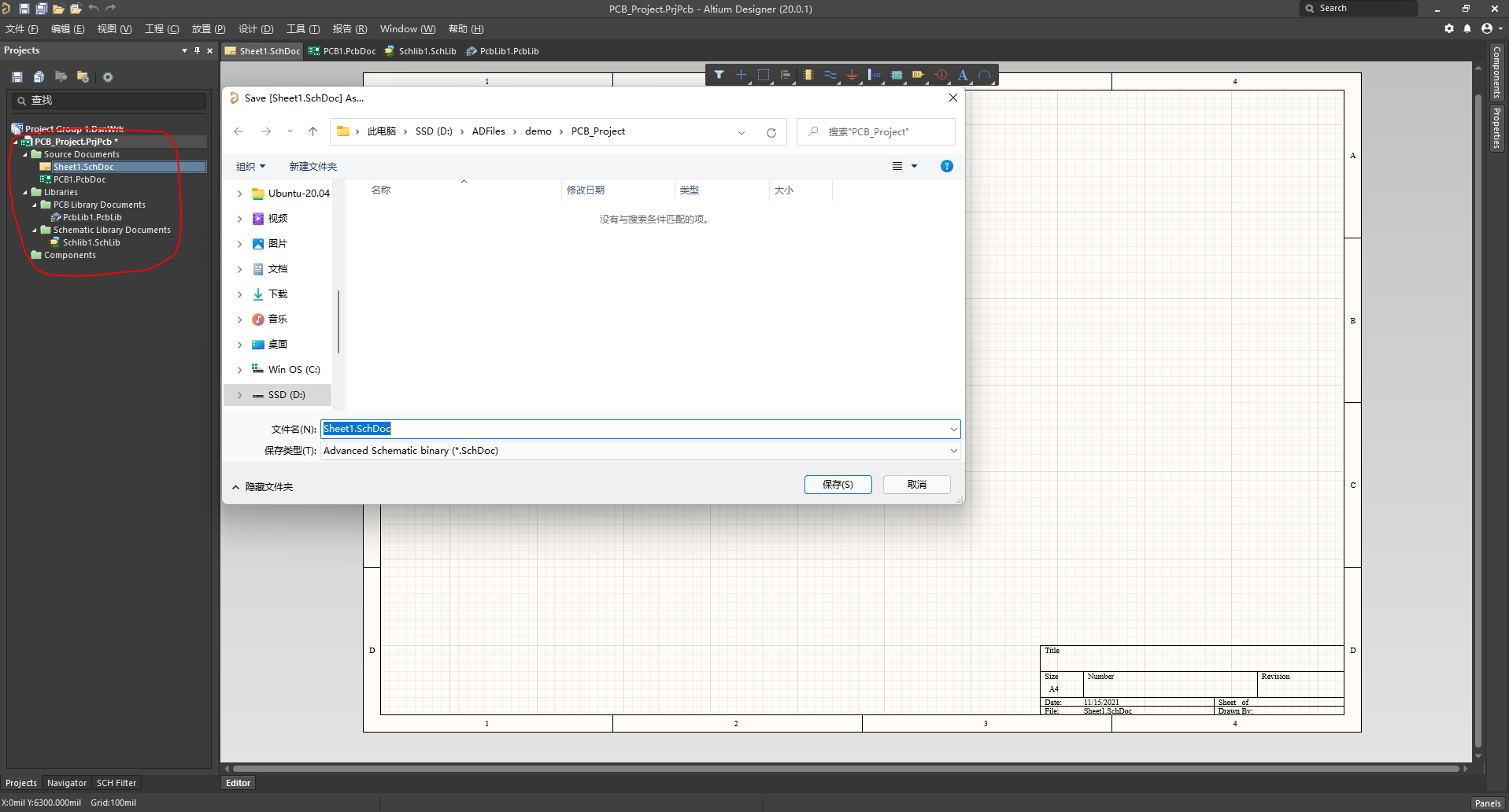Open project documents from title bar icon
1509x812 pixels.
76,9
